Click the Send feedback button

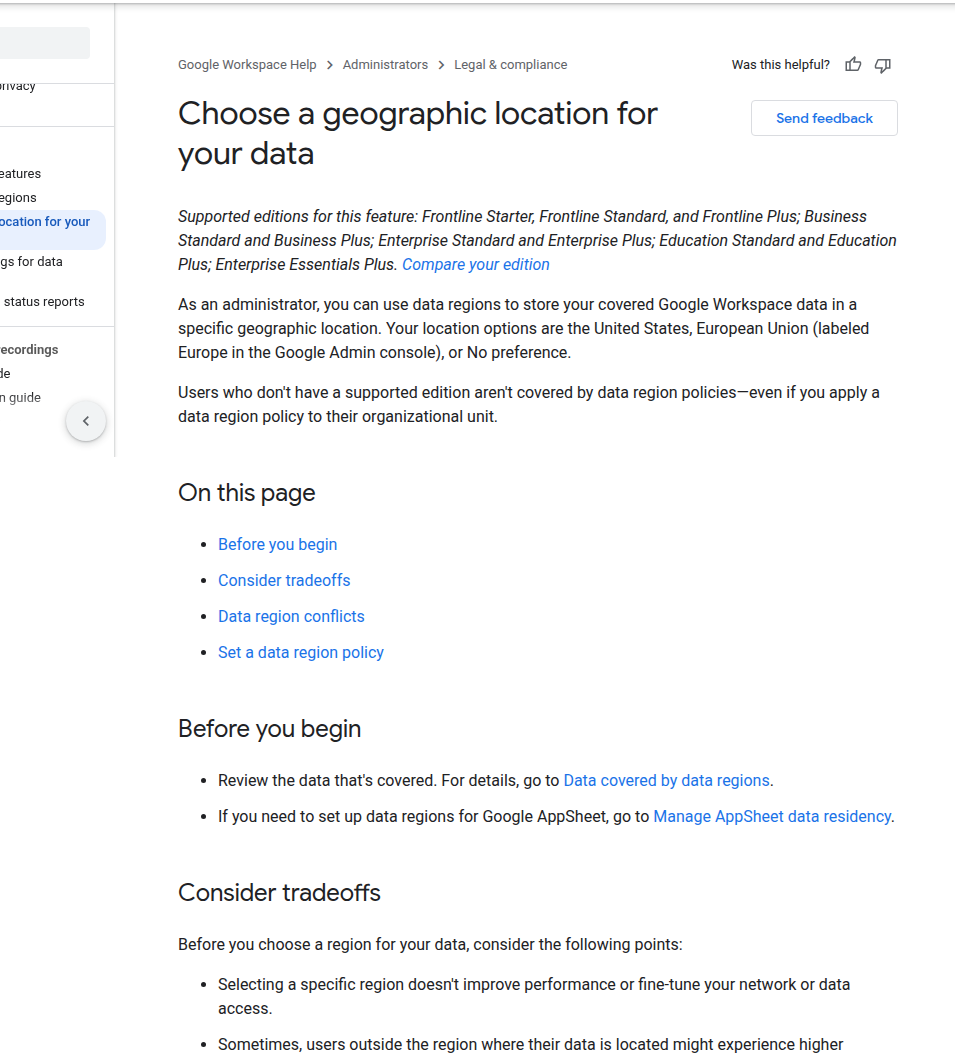click(x=824, y=118)
